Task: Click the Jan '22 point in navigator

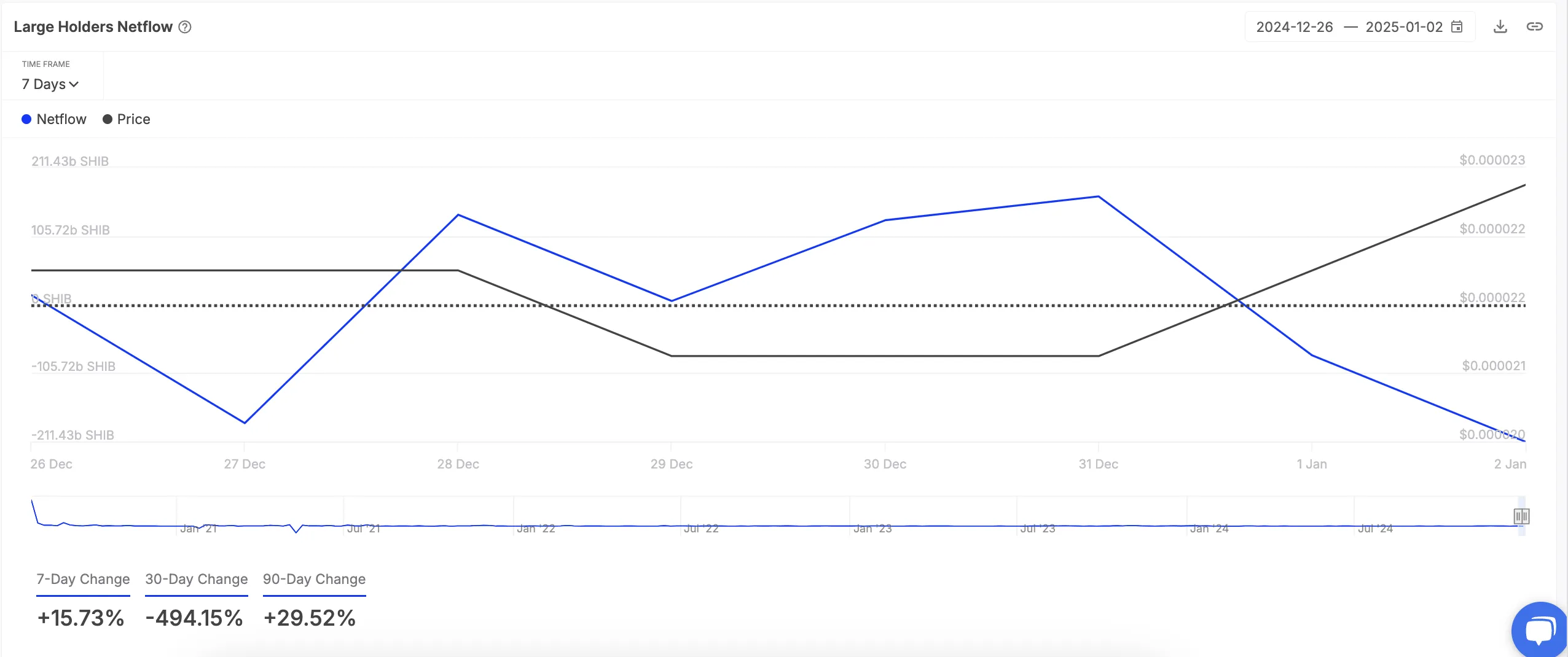Action: (x=536, y=527)
